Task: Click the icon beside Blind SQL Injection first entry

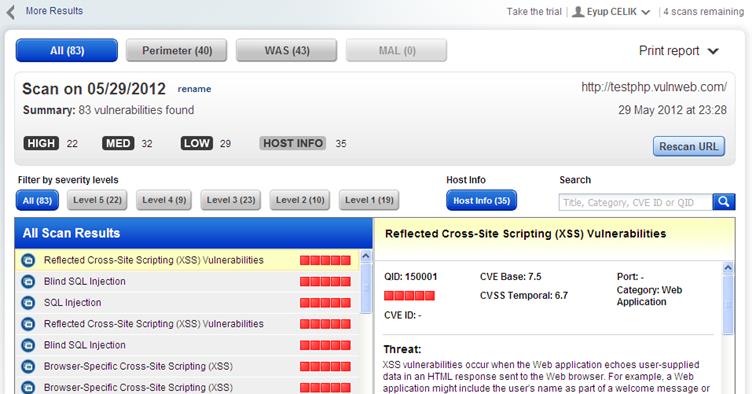Action: click(28, 282)
